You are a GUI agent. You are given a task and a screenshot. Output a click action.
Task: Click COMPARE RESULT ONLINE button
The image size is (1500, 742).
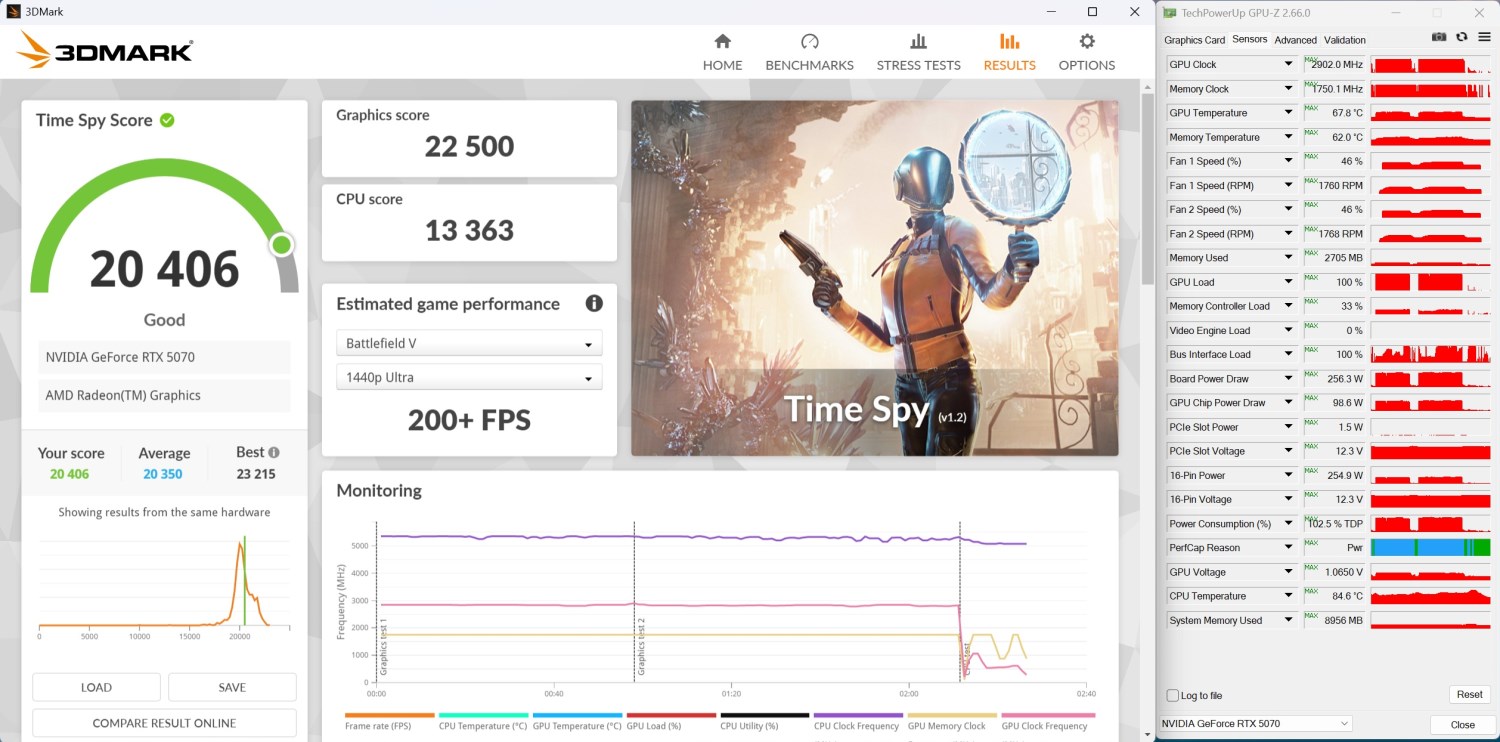(164, 723)
